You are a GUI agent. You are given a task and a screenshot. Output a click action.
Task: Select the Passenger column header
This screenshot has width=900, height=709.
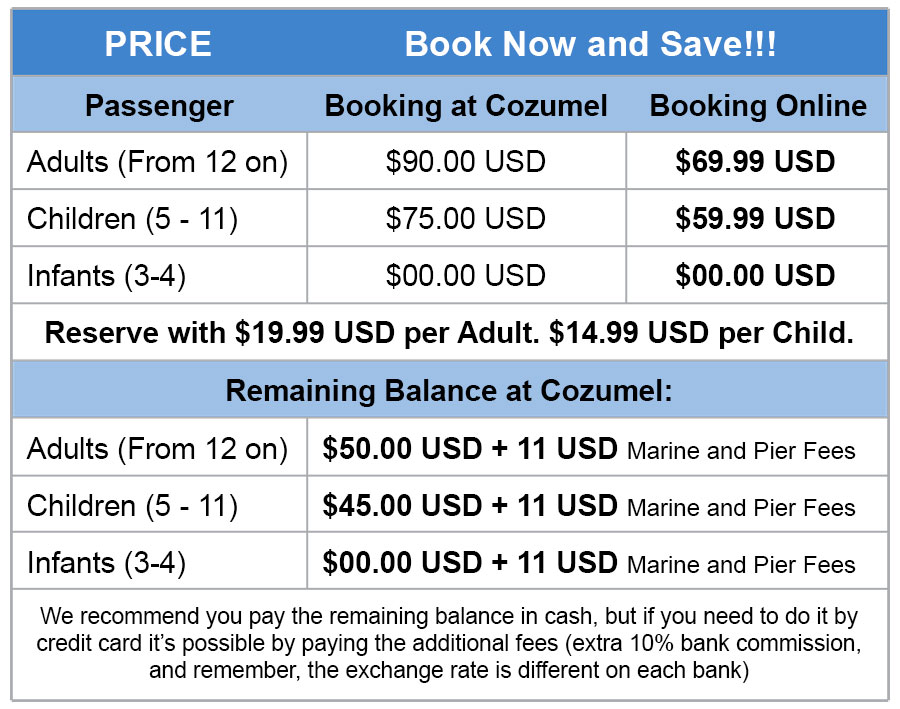pos(159,106)
